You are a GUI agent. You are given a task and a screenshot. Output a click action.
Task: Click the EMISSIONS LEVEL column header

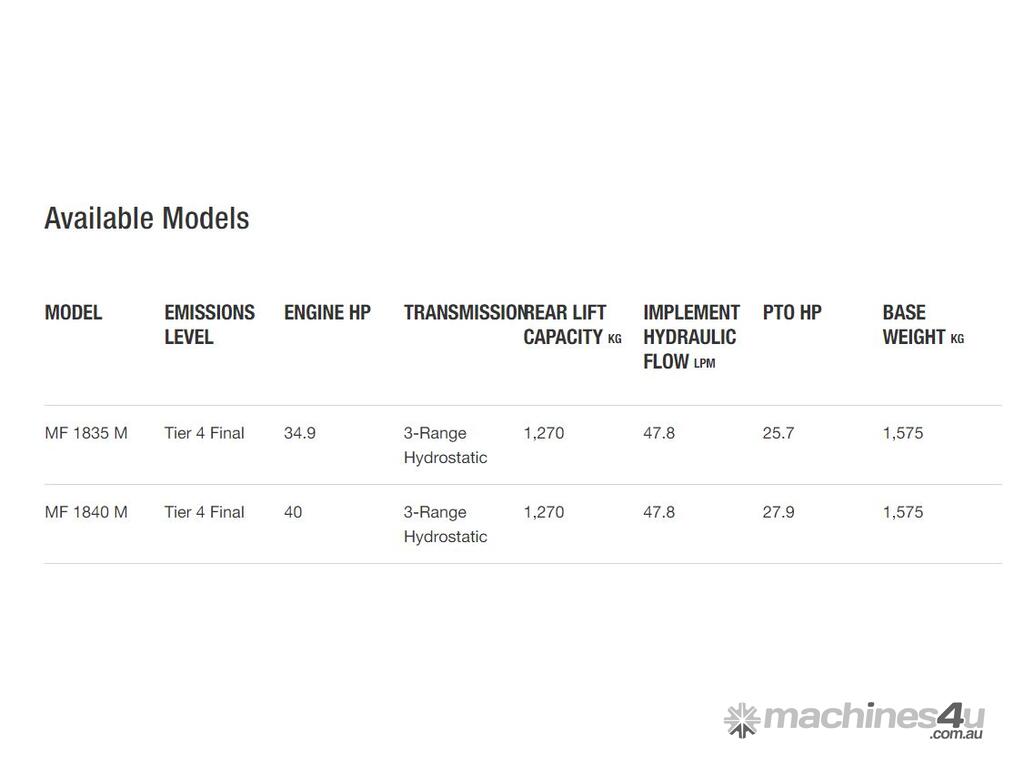[x=209, y=325]
